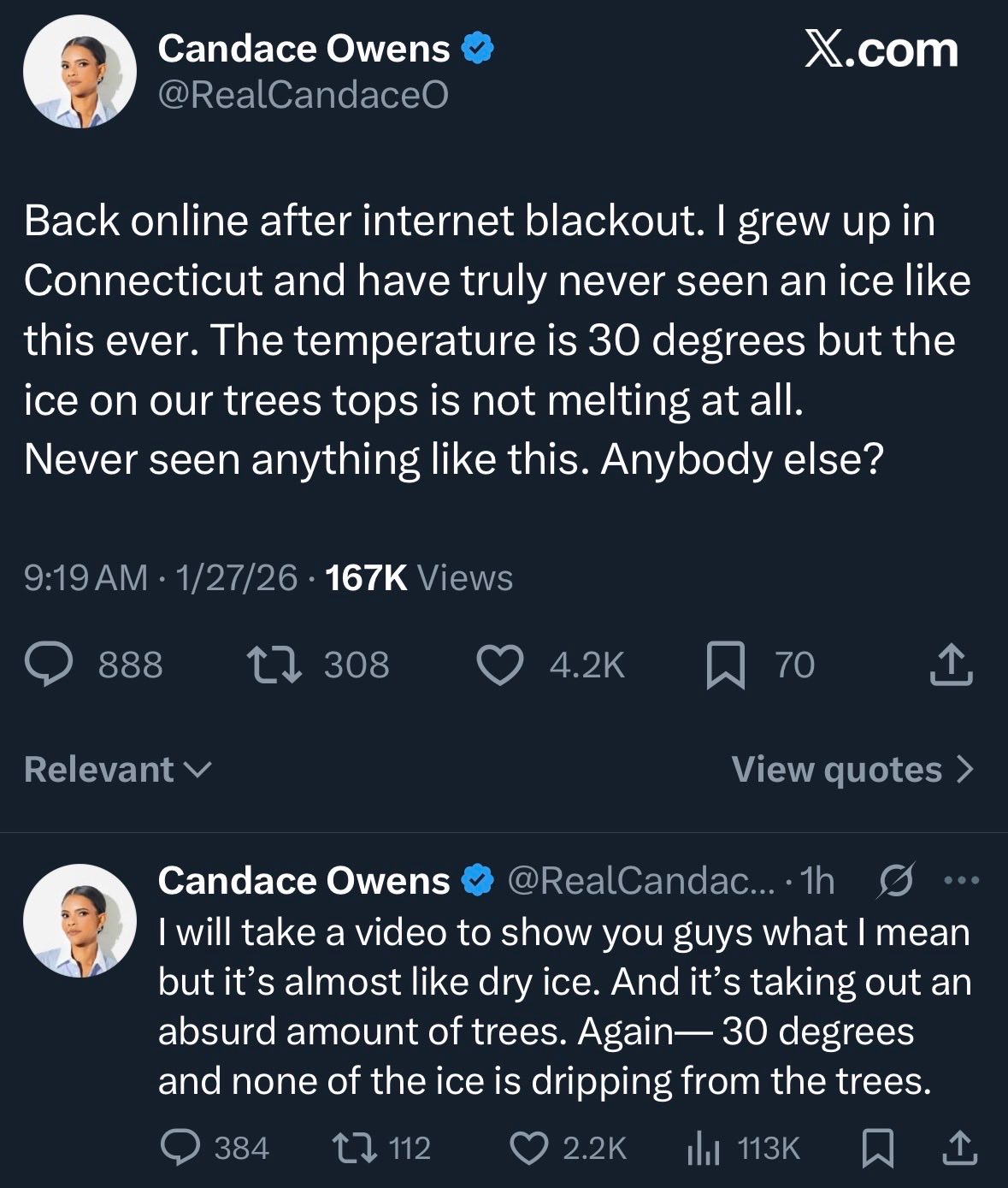Open View quotes link
Image resolution: width=1008 pixels, height=1188 pixels.
(852, 770)
